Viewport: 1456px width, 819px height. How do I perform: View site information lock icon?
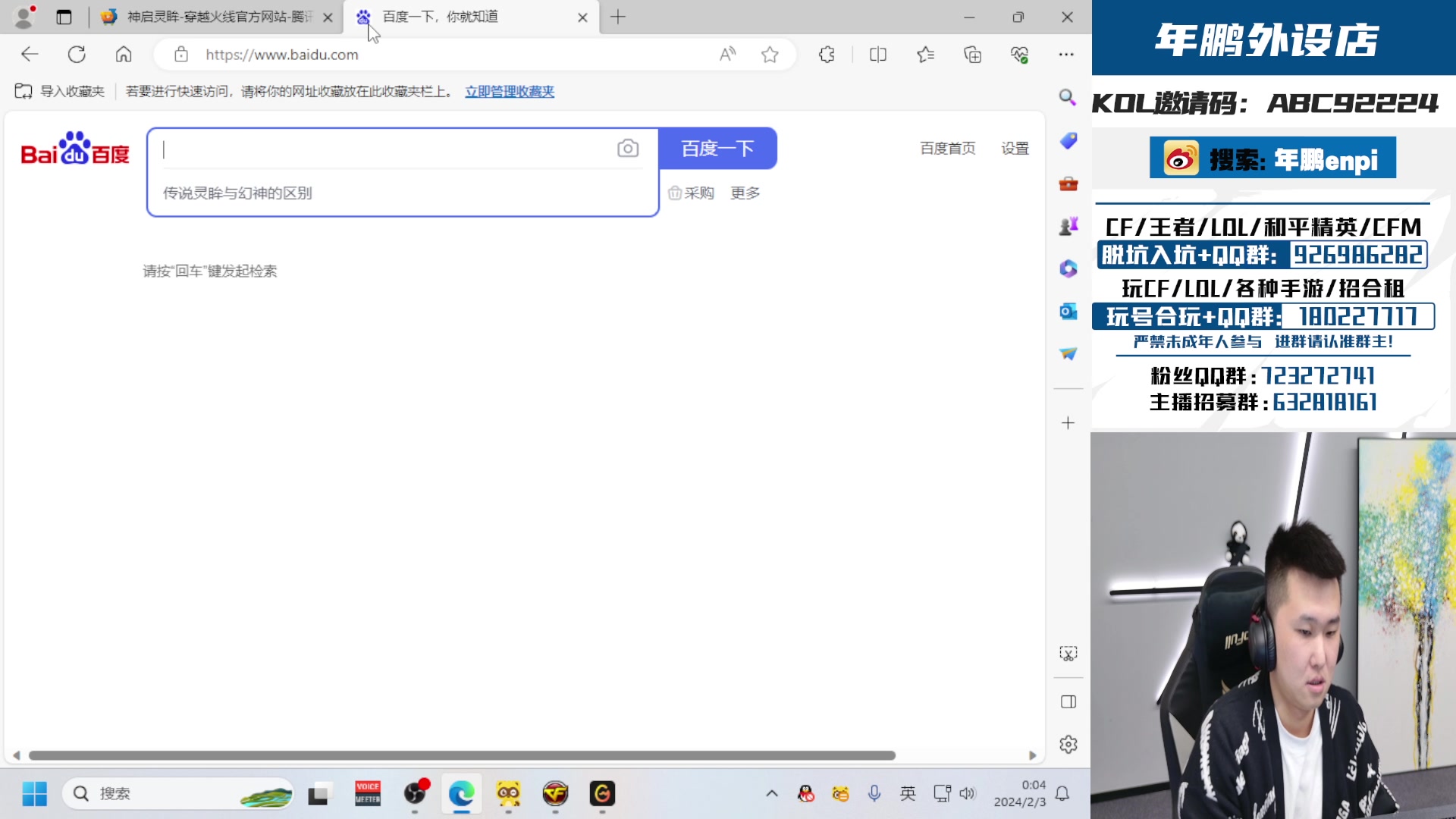pyautogui.click(x=180, y=54)
